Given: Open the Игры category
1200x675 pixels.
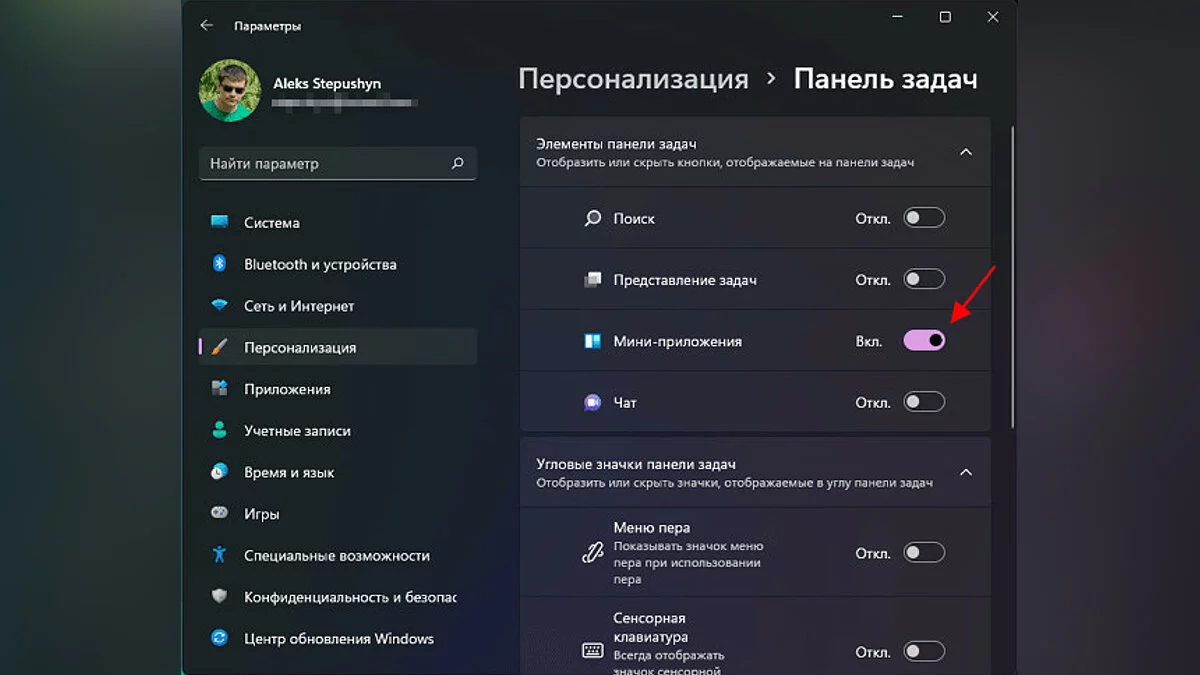Looking at the screenshot, I should pos(338,514).
